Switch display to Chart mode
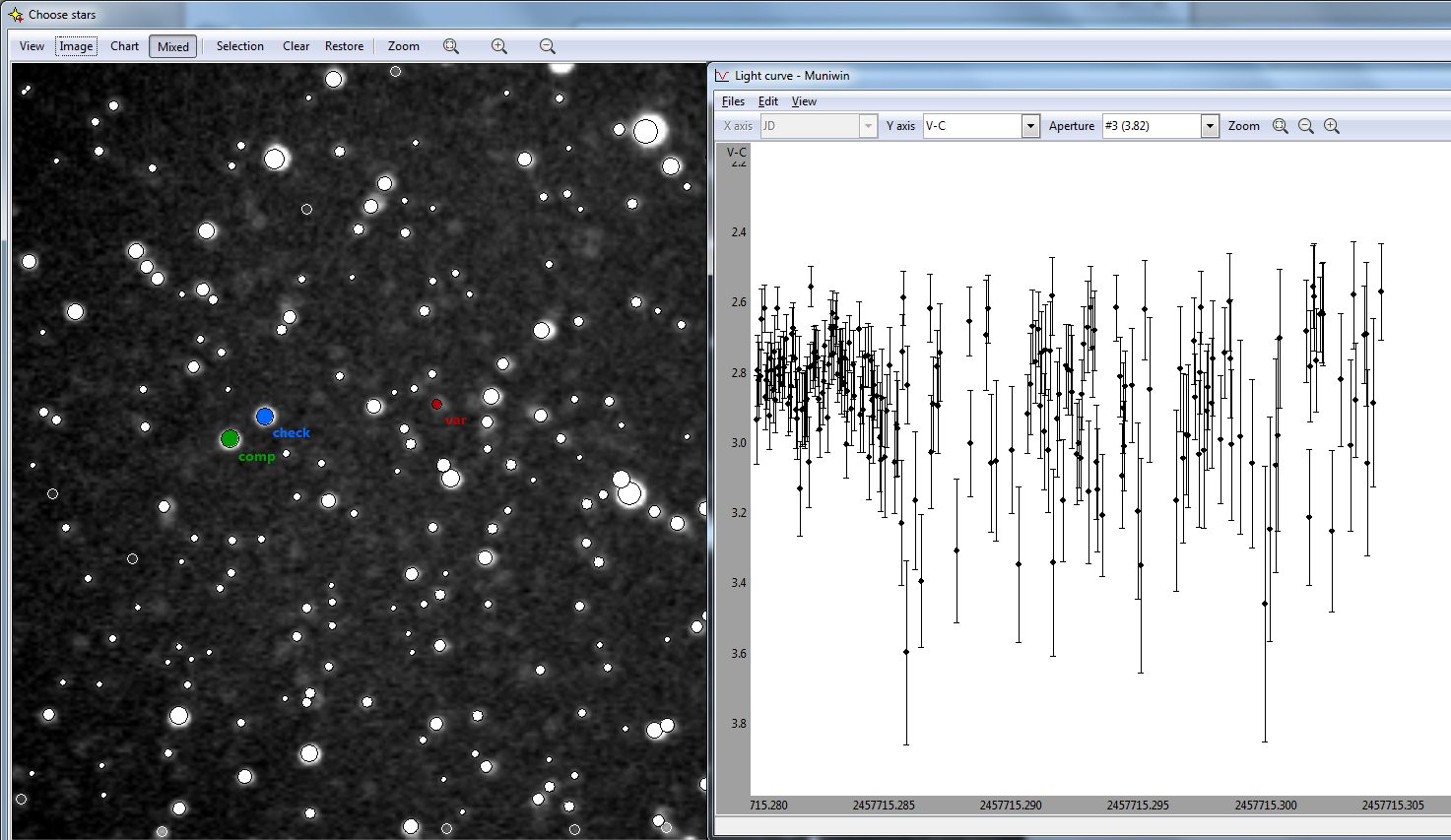The height and width of the screenshot is (840, 1451). 124,46
